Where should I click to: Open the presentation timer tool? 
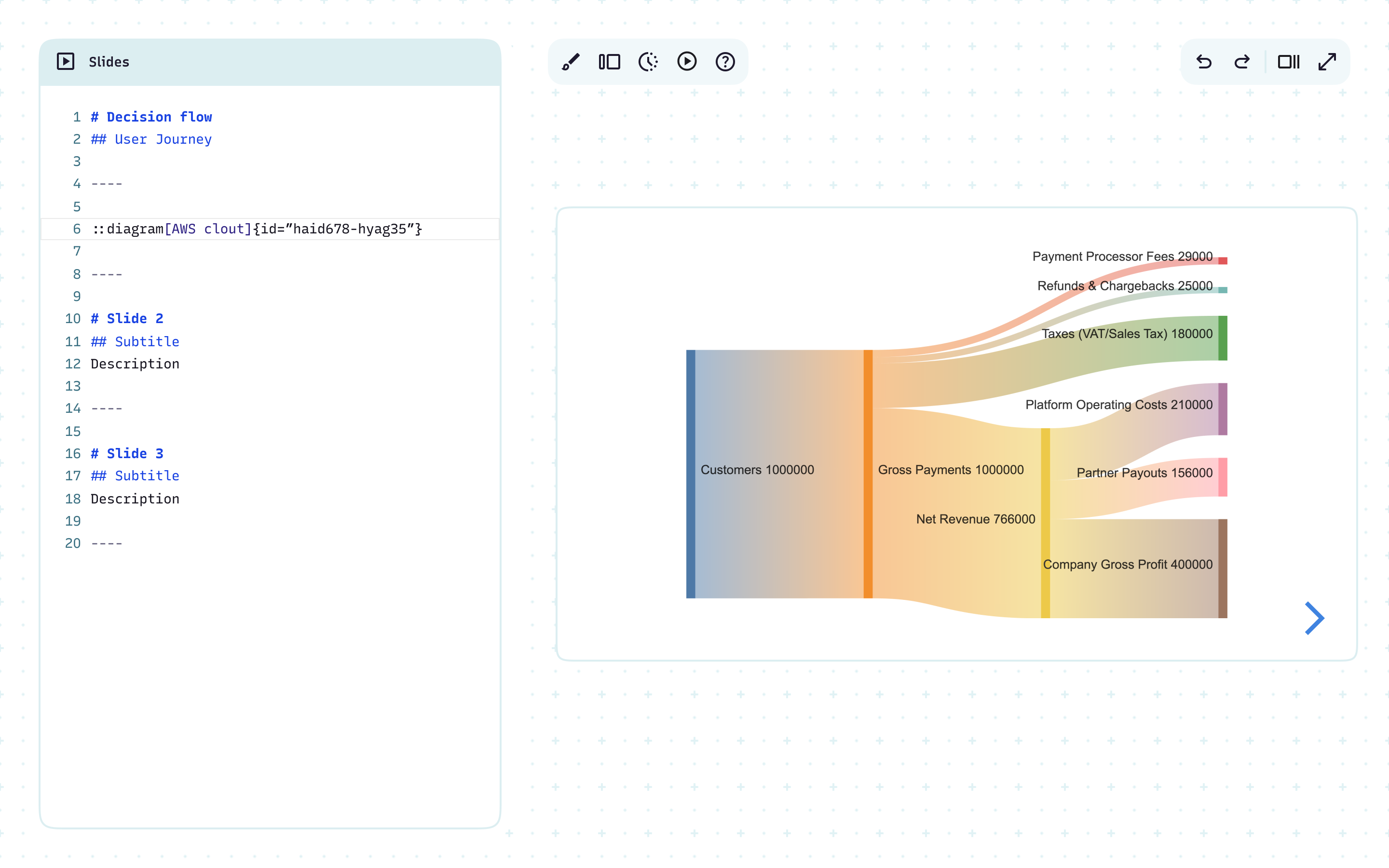649,61
